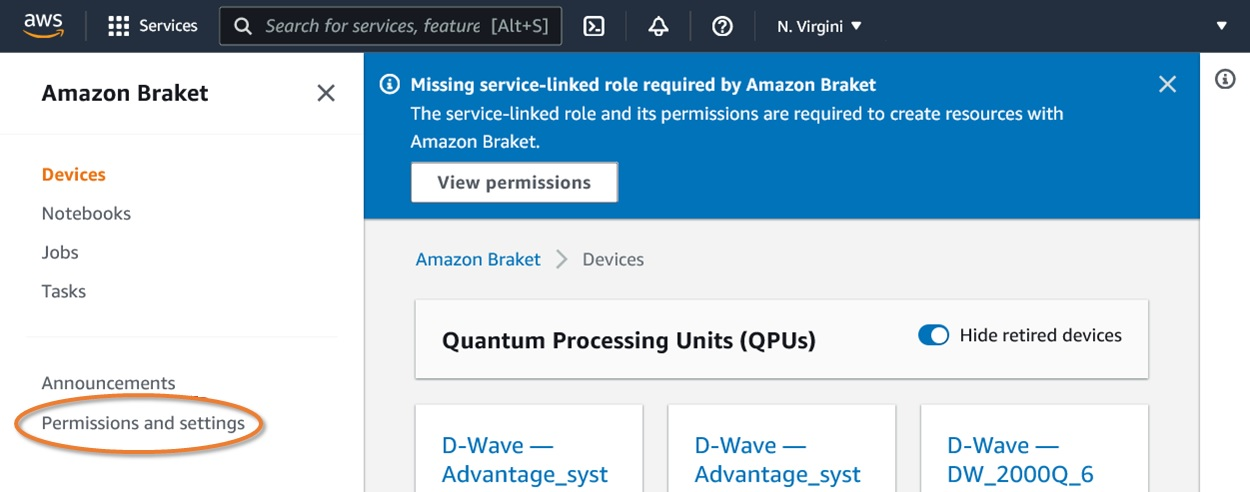Open Permissions and settings link

point(143,423)
